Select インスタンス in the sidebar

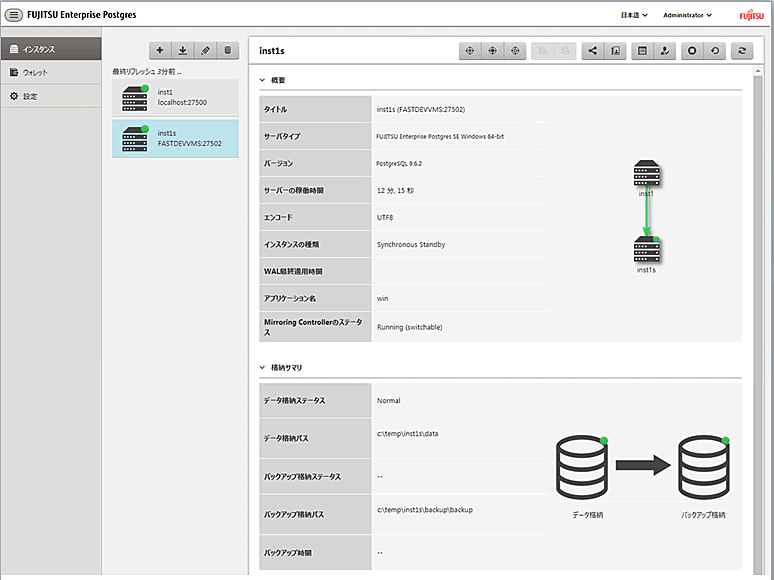click(x=51, y=49)
